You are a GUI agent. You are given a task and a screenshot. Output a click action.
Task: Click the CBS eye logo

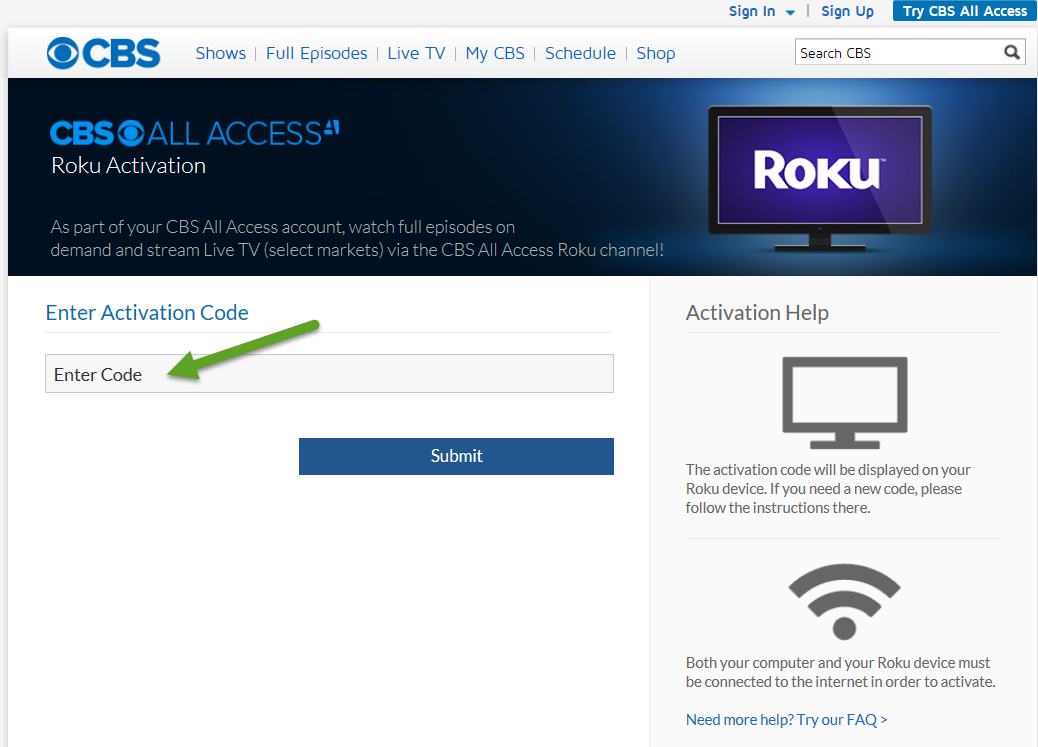tap(103, 53)
